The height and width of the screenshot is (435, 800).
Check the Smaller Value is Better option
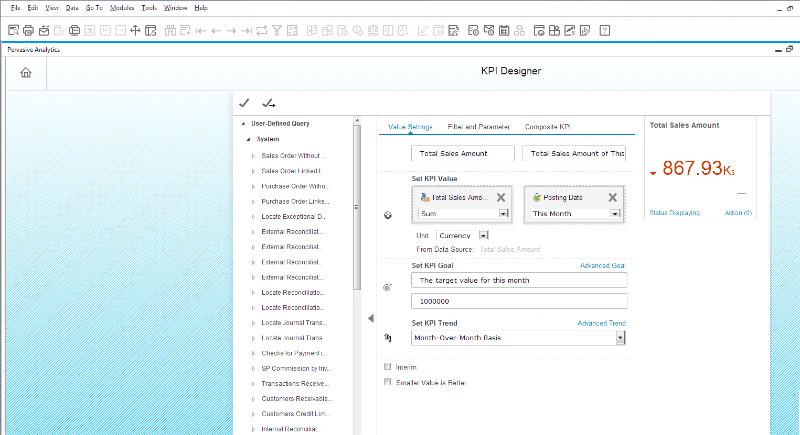coord(389,382)
